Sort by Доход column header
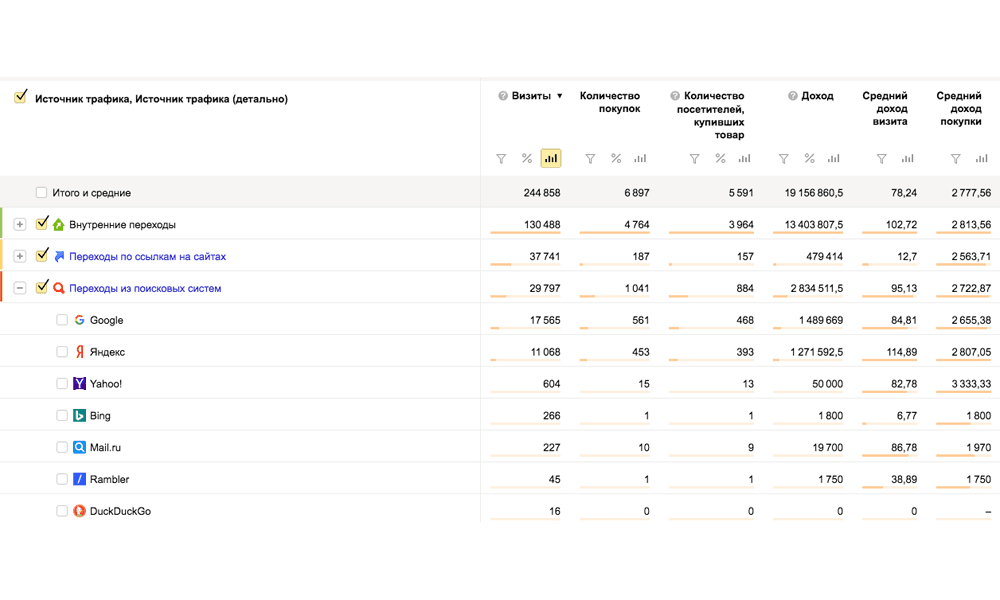 coord(817,96)
